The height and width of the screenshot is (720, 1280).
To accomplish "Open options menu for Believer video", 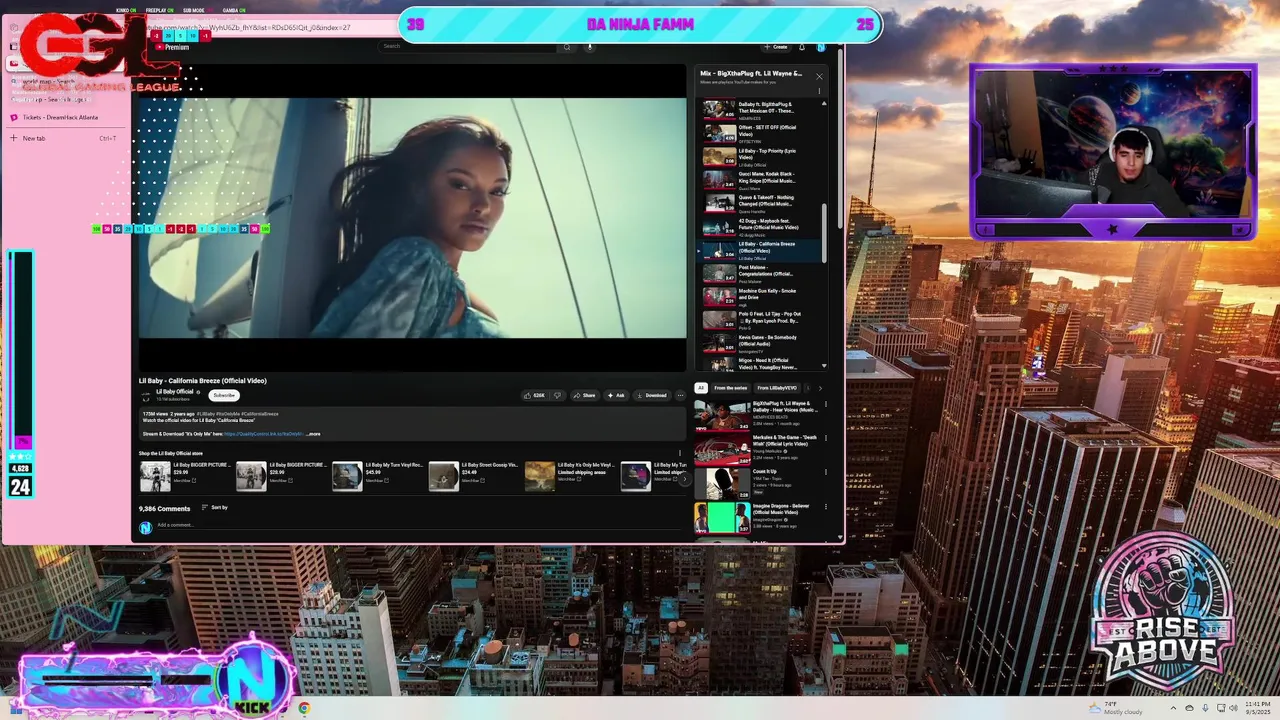I will pos(826,506).
